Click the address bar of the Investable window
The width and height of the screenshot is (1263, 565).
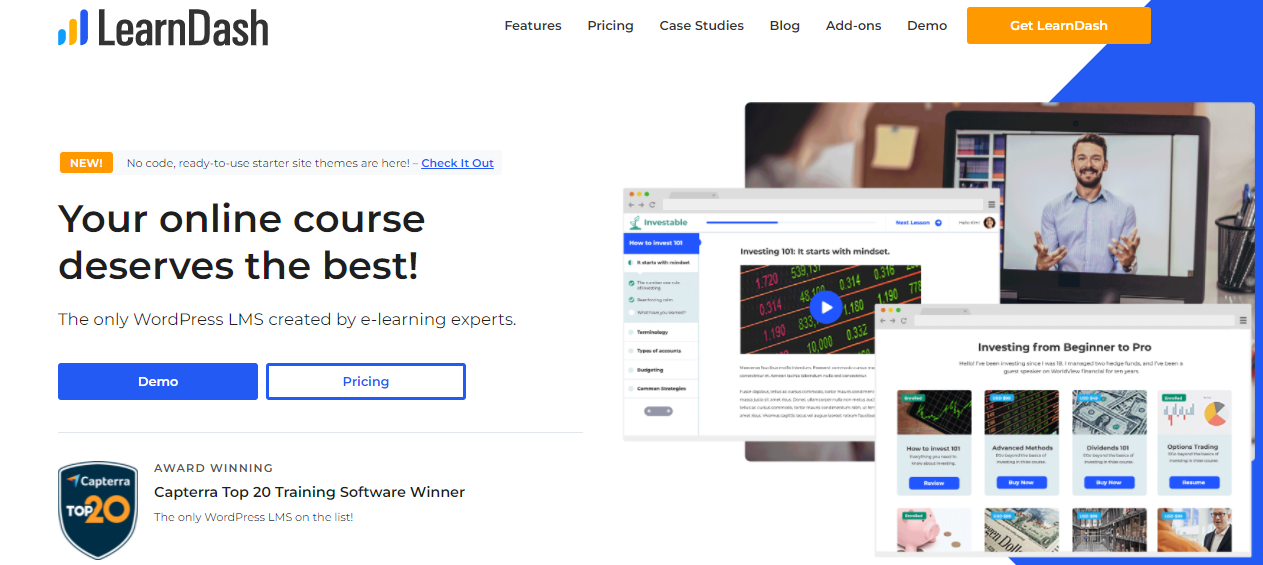pos(821,204)
